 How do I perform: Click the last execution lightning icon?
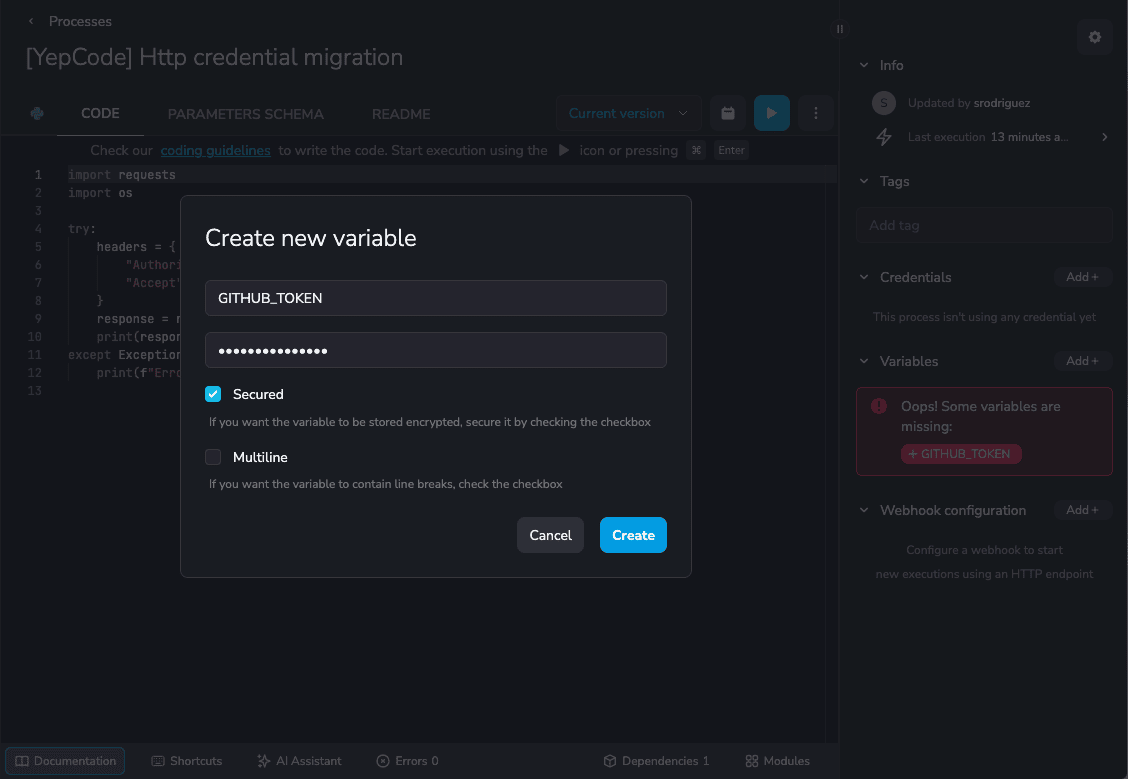pyautogui.click(x=884, y=137)
